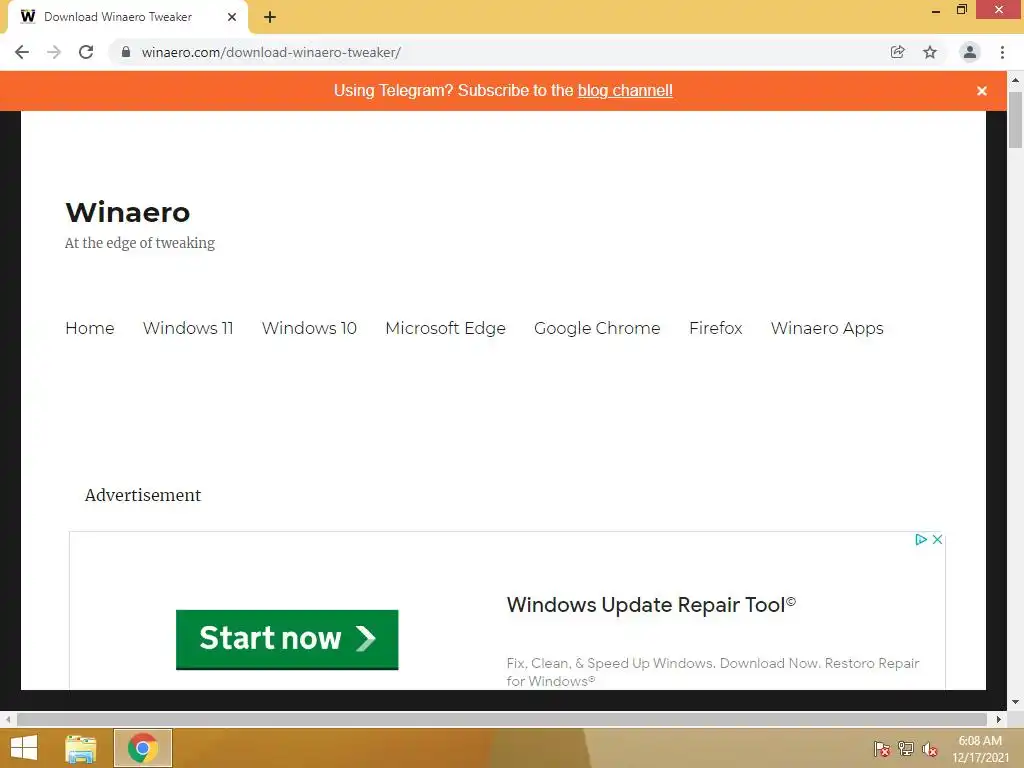Launch File Explorer from taskbar
The image size is (1024, 768).
pyautogui.click(x=80, y=748)
